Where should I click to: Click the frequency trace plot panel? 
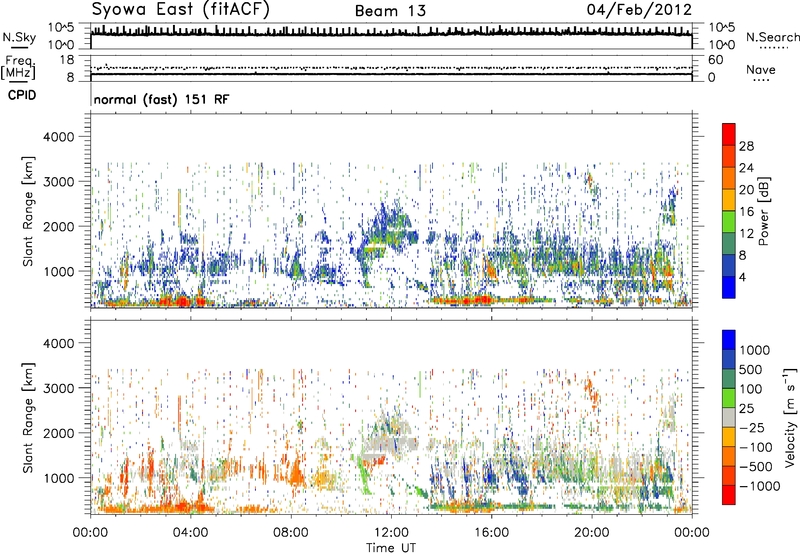click(x=391, y=68)
